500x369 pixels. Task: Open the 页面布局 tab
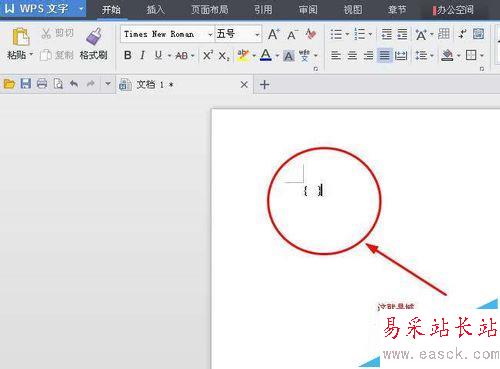coord(210,9)
